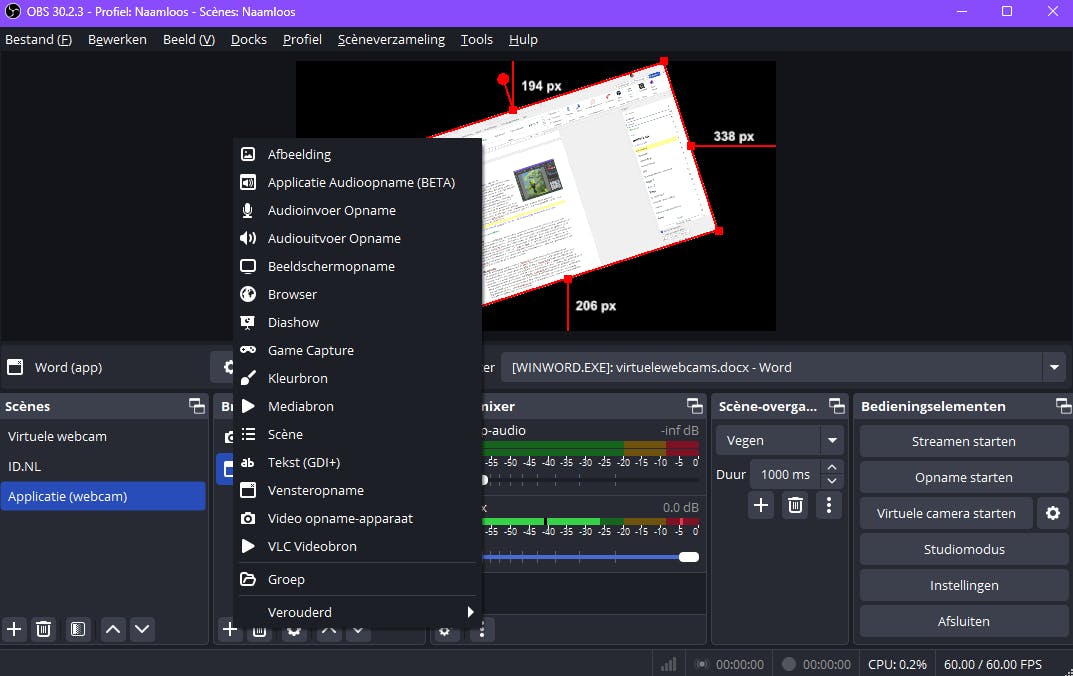Undock the Bedieningselementen panel
This screenshot has width=1073, height=676.
(x=1063, y=406)
